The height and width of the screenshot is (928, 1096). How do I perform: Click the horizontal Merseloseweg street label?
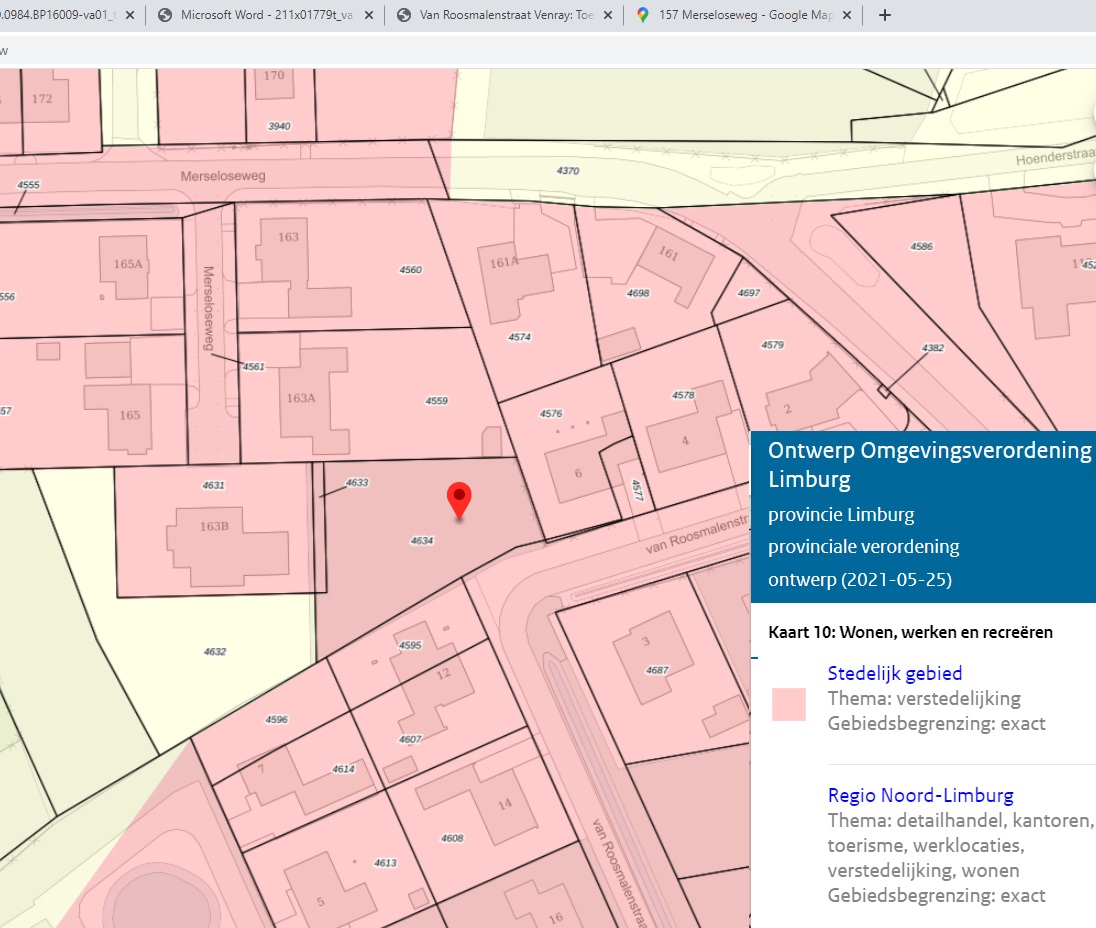tap(223, 176)
